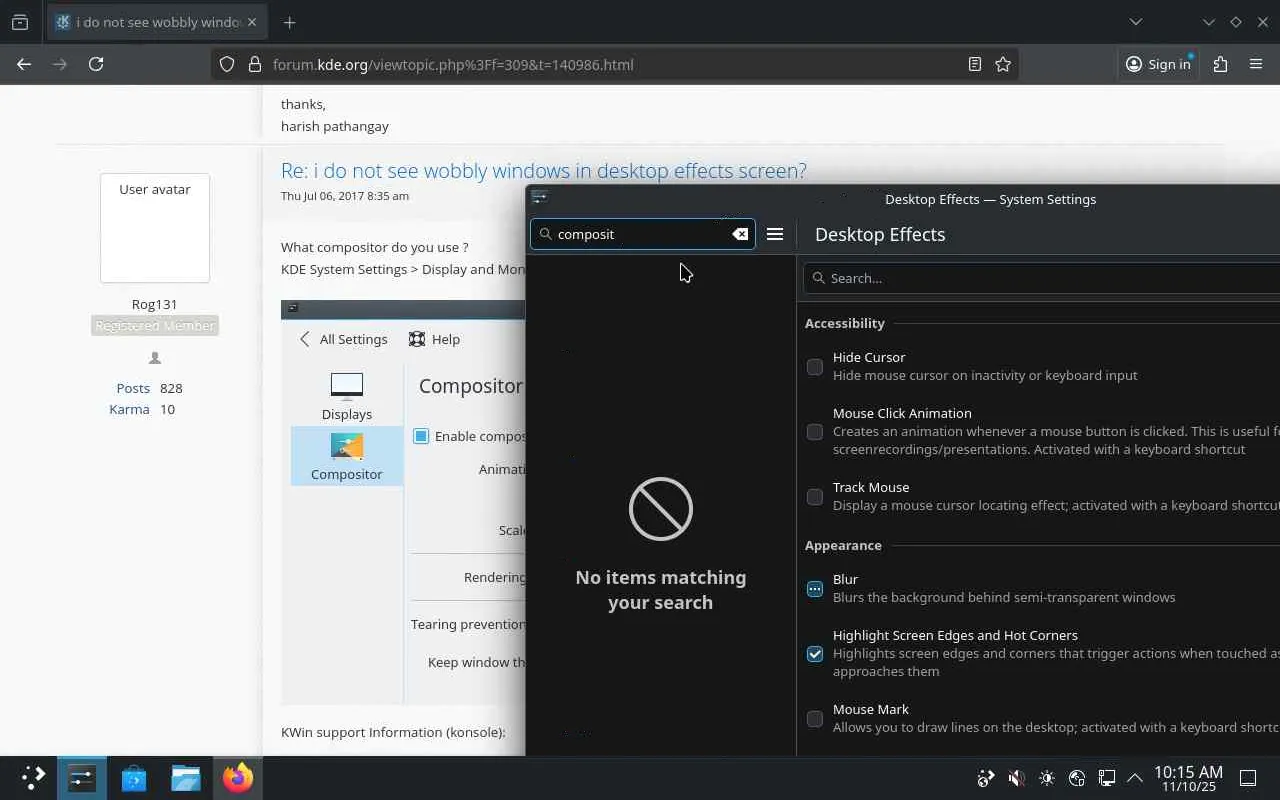Click the Desktop Effects search field
This screenshot has width=1280, height=800.
(1042, 278)
